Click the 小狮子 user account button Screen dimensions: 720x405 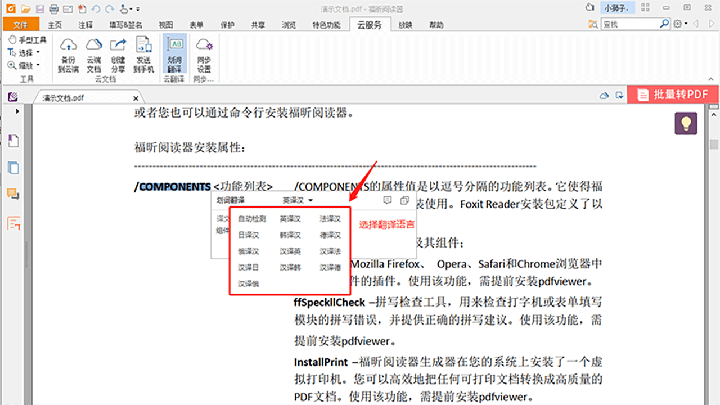617,8
